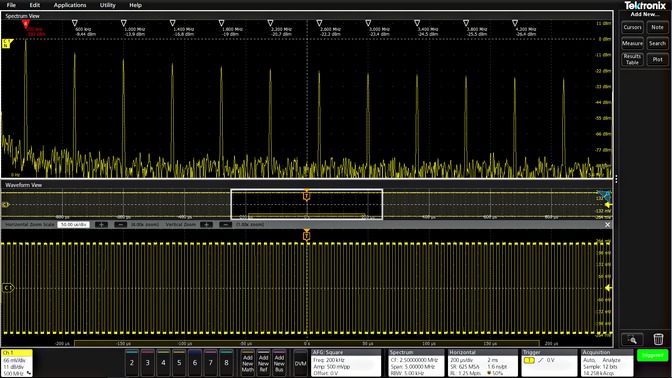Select the 4.200 MHz peak marker triangle
Viewport: 672px width, 378px height.
tap(515, 23)
